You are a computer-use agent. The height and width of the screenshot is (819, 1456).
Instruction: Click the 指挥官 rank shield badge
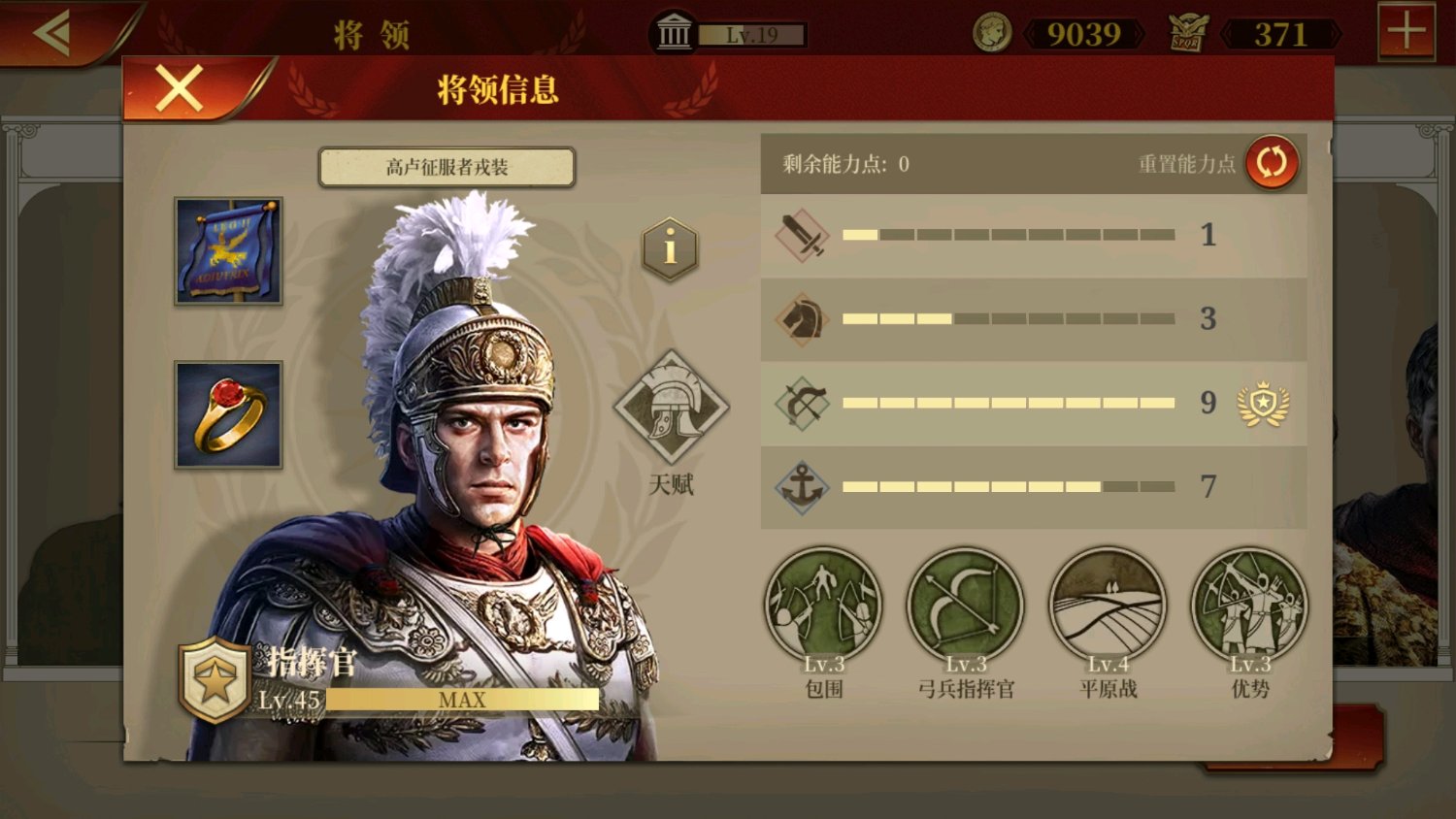[215, 681]
